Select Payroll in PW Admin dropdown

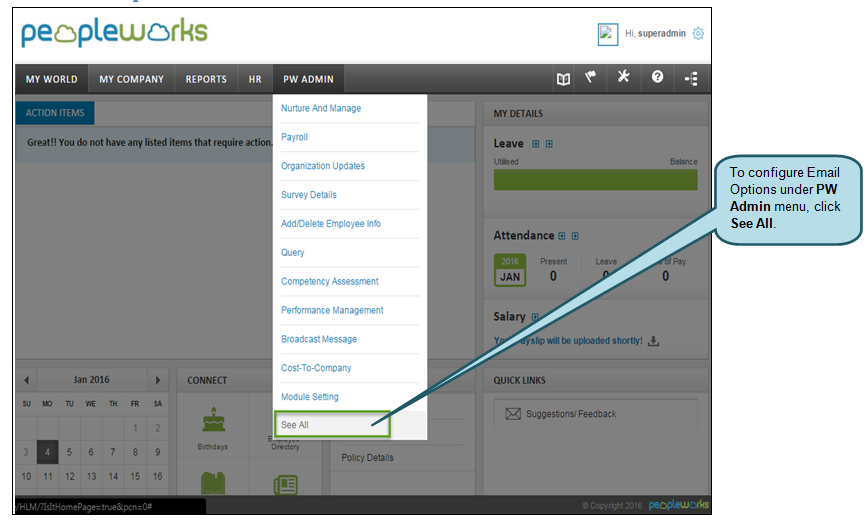coord(294,137)
